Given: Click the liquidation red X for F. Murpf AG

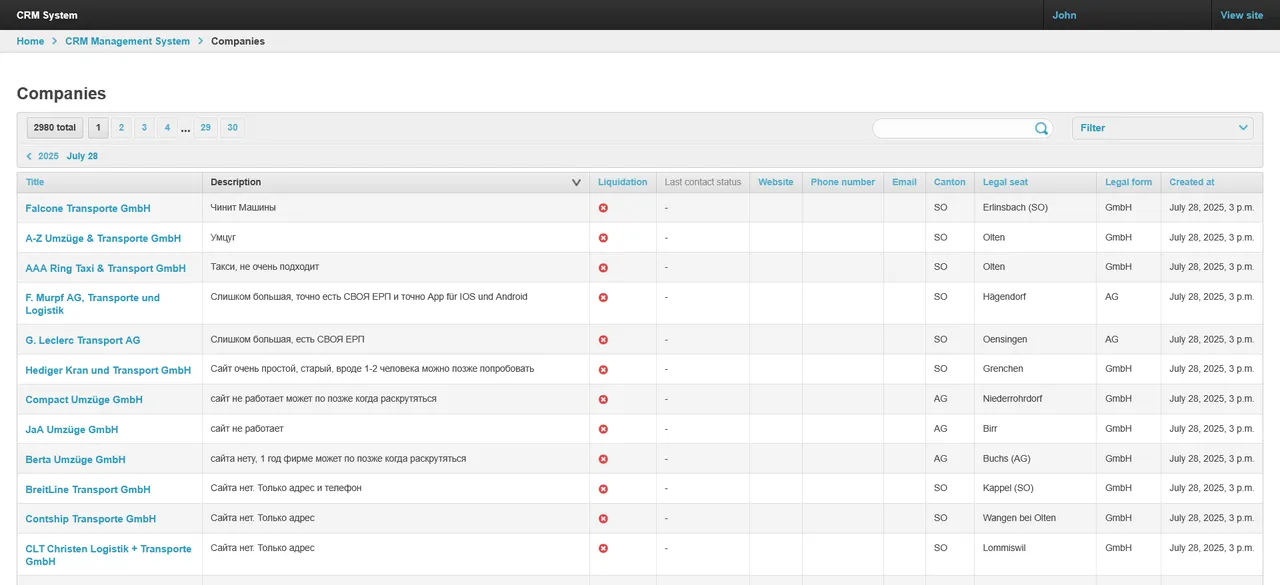Looking at the screenshot, I should [x=603, y=298].
